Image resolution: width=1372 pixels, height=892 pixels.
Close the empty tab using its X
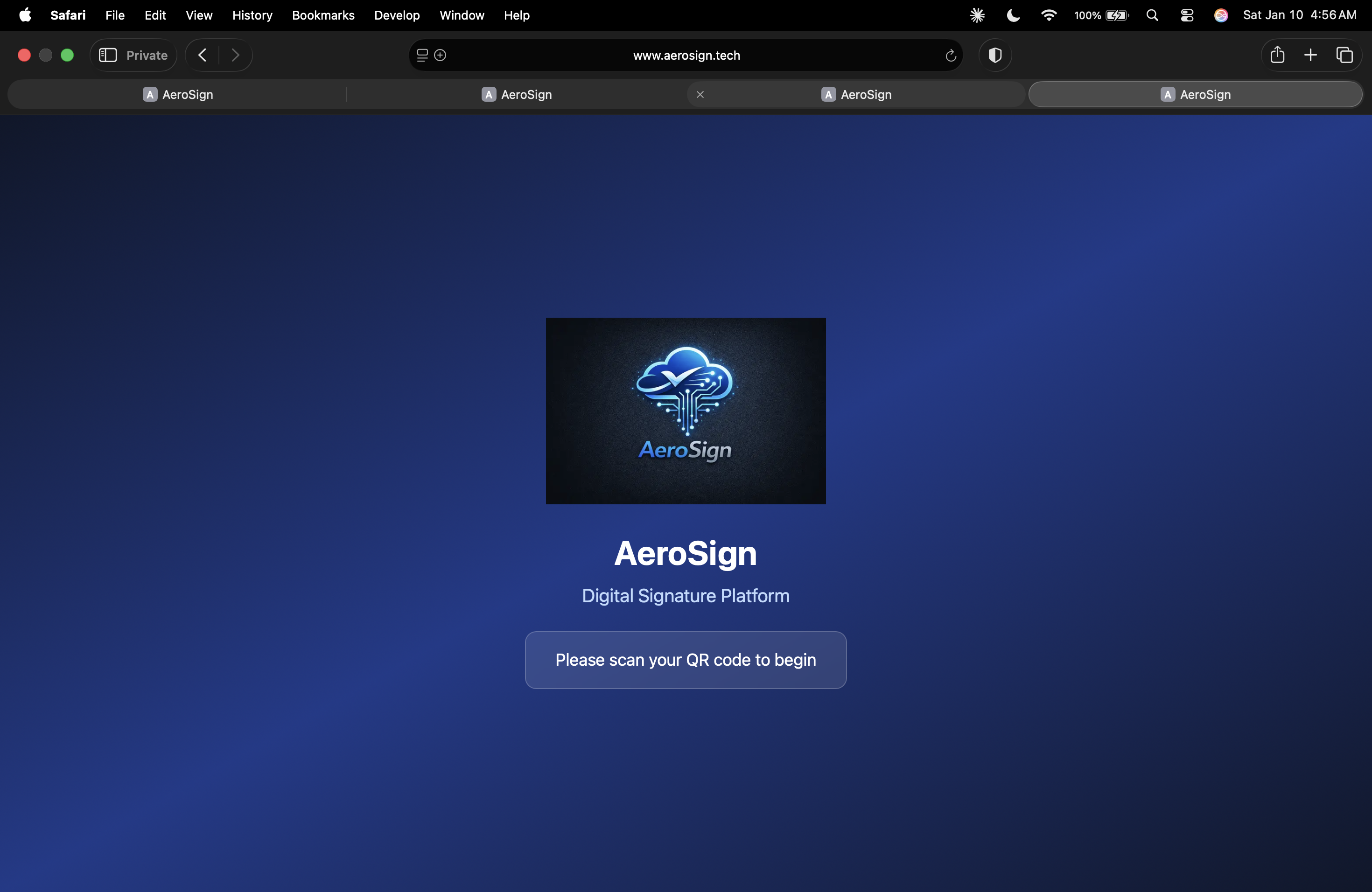pos(700,95)
